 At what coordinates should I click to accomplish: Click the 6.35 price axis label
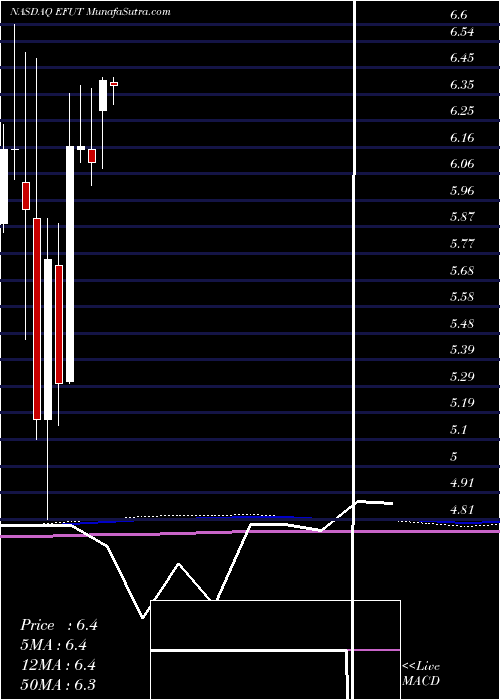[462, 85]
